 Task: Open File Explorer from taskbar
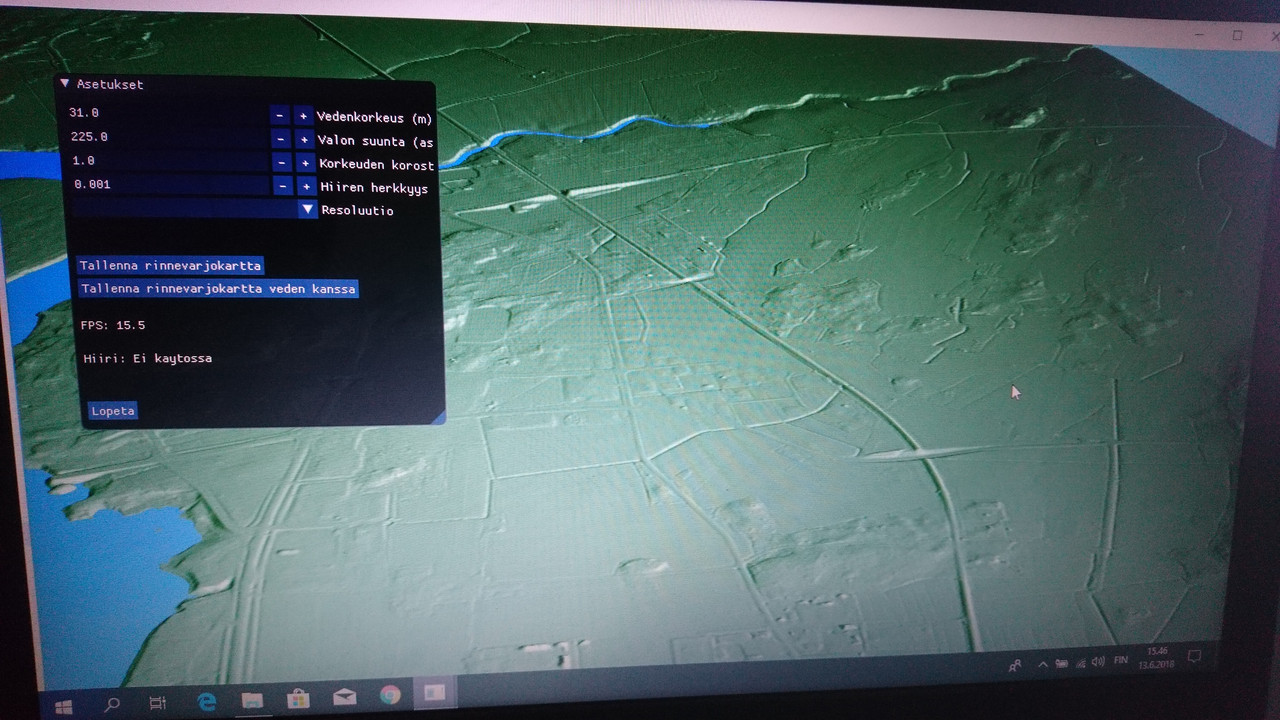[251, 700]
